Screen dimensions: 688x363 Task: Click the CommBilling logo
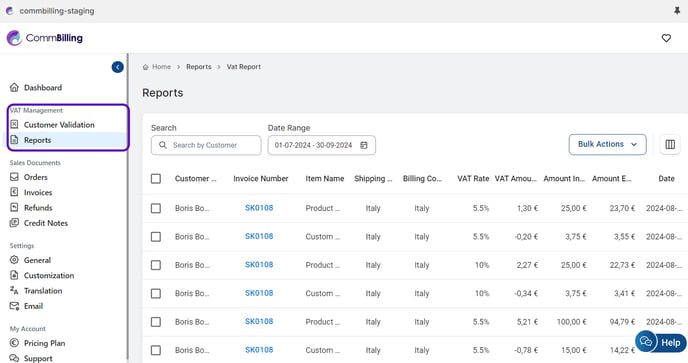pyautogui.click(x=45, y=38)
